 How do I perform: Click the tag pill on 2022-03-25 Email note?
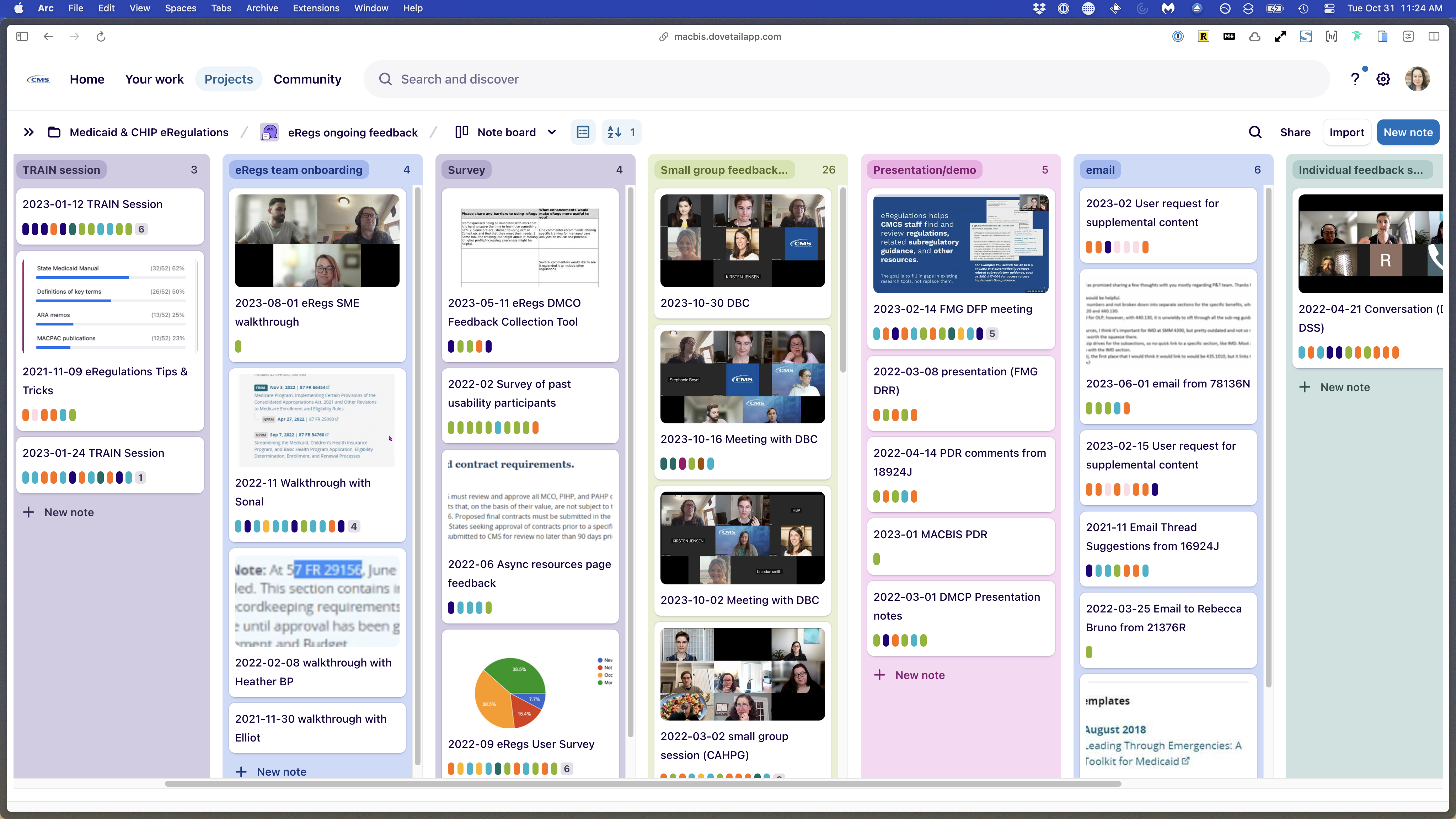1089,652
